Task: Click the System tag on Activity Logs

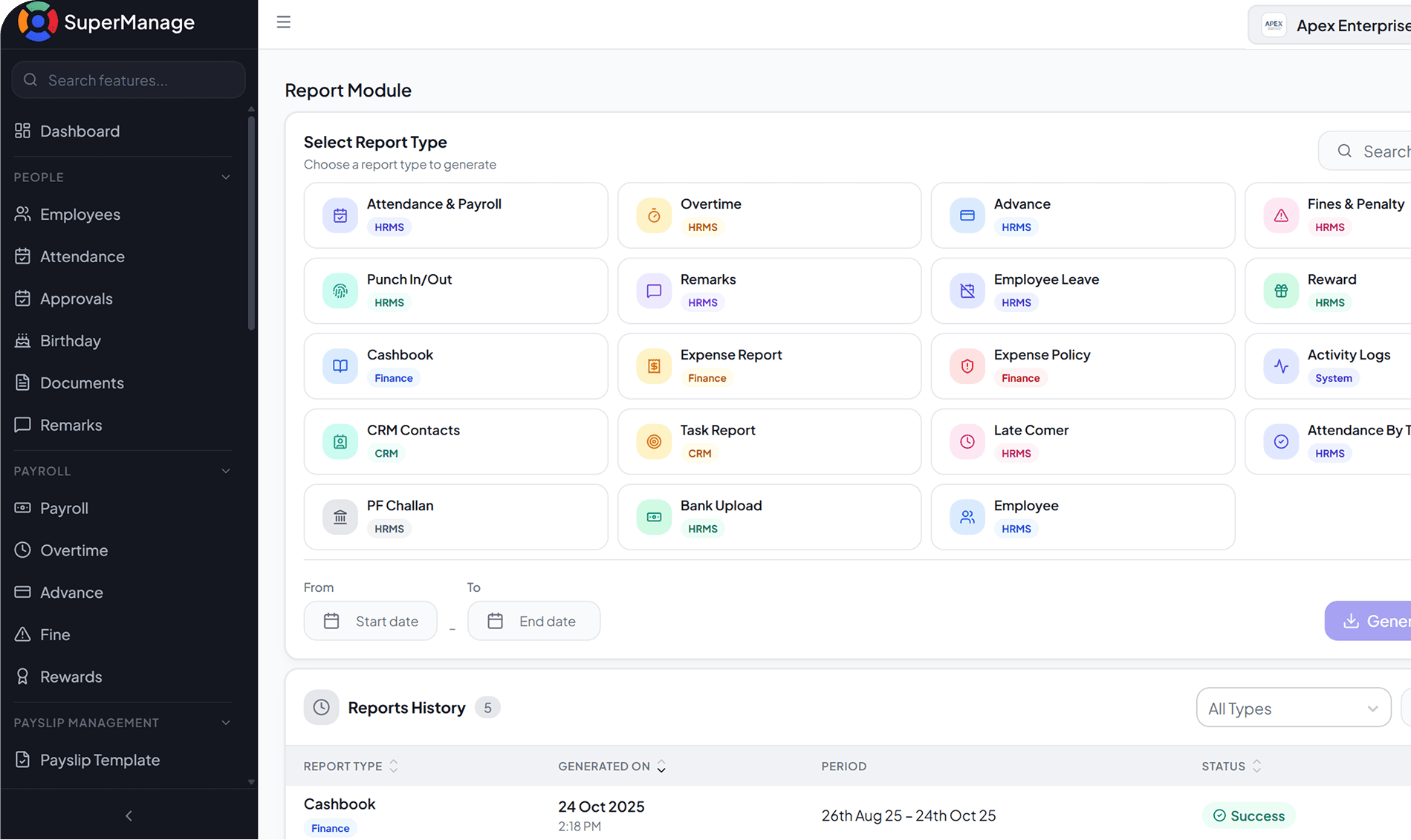Action: [x=1334, y=379]
